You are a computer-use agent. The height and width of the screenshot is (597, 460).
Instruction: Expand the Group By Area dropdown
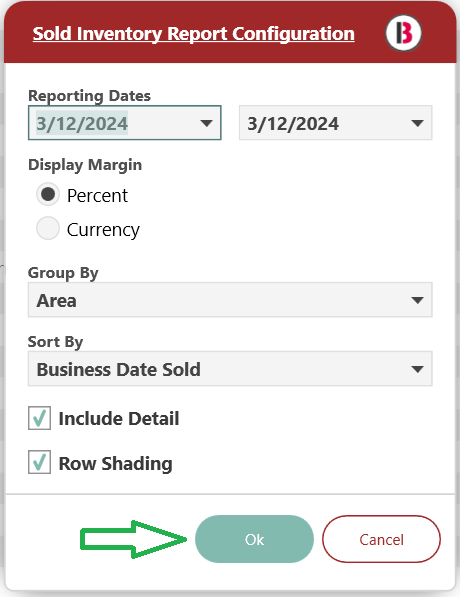tap(230, 300)
